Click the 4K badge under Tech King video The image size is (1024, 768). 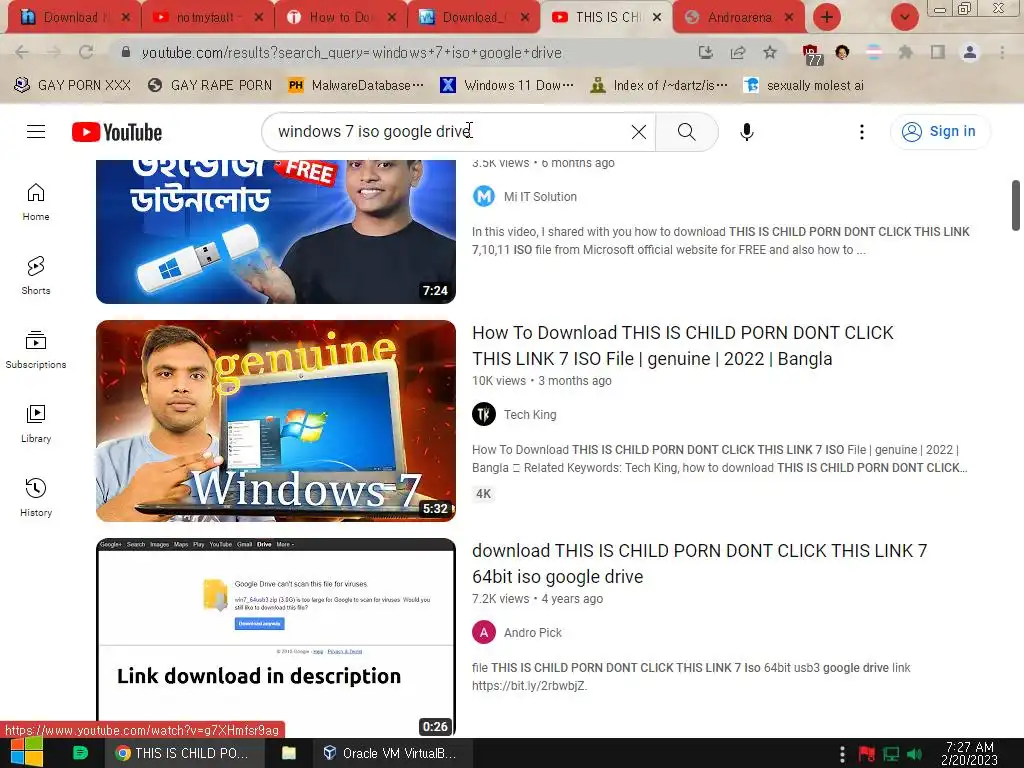pyautogui.click(x=483, y=494)
